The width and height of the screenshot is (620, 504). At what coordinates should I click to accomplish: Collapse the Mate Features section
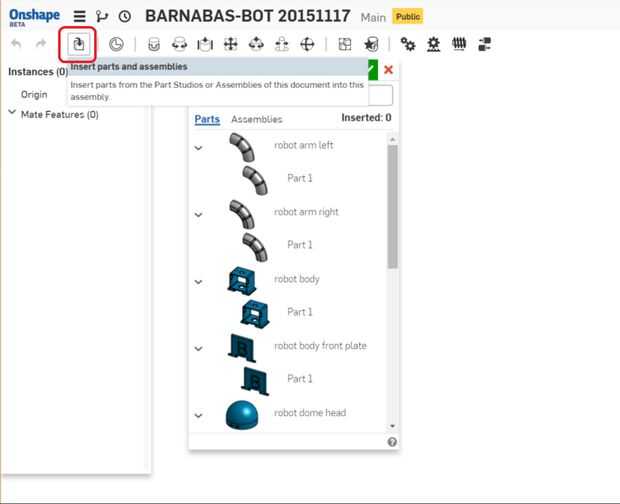(12, 112)
